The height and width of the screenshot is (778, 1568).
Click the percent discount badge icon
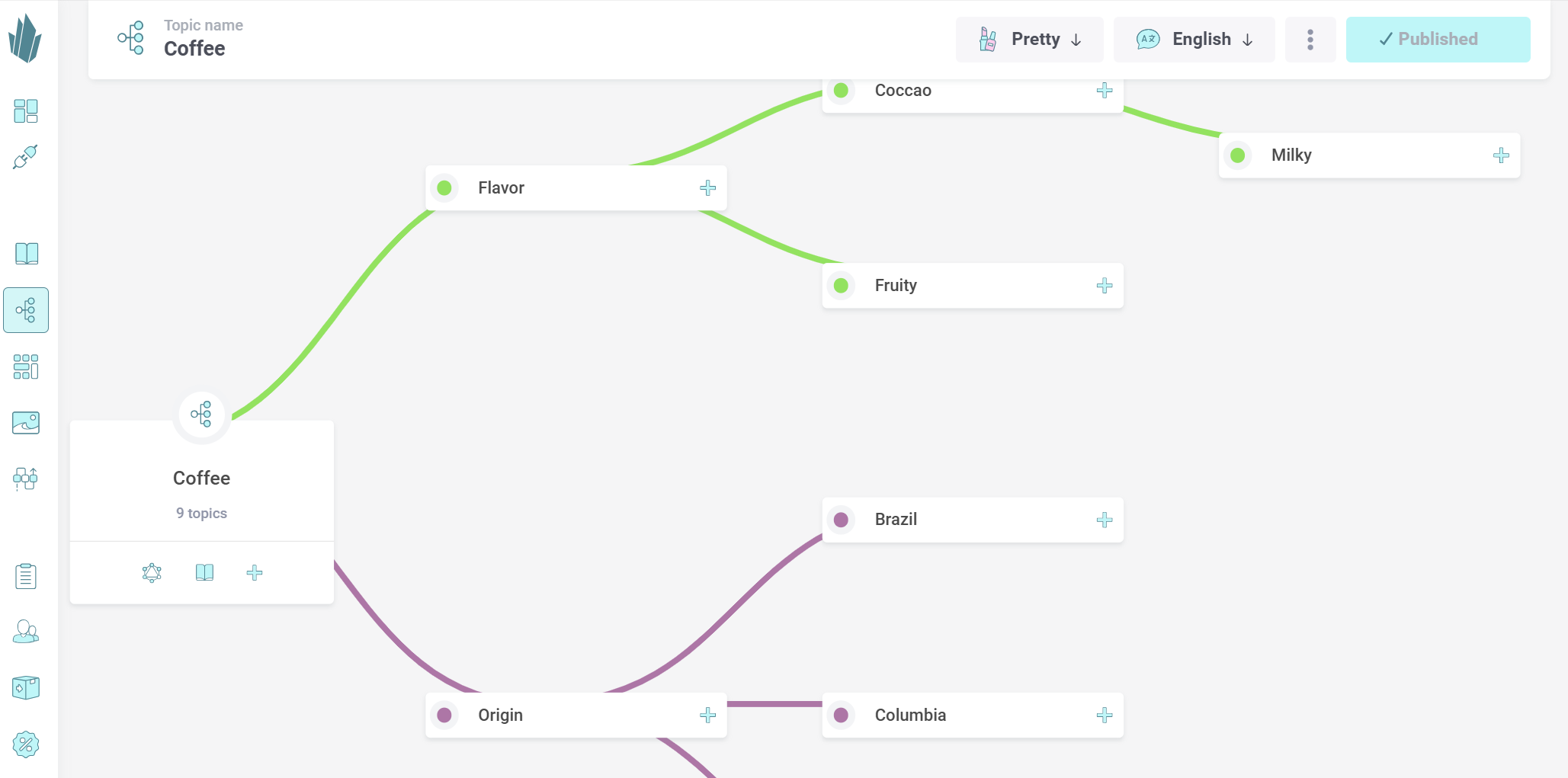pyautogui.click(x=26, y=744)
